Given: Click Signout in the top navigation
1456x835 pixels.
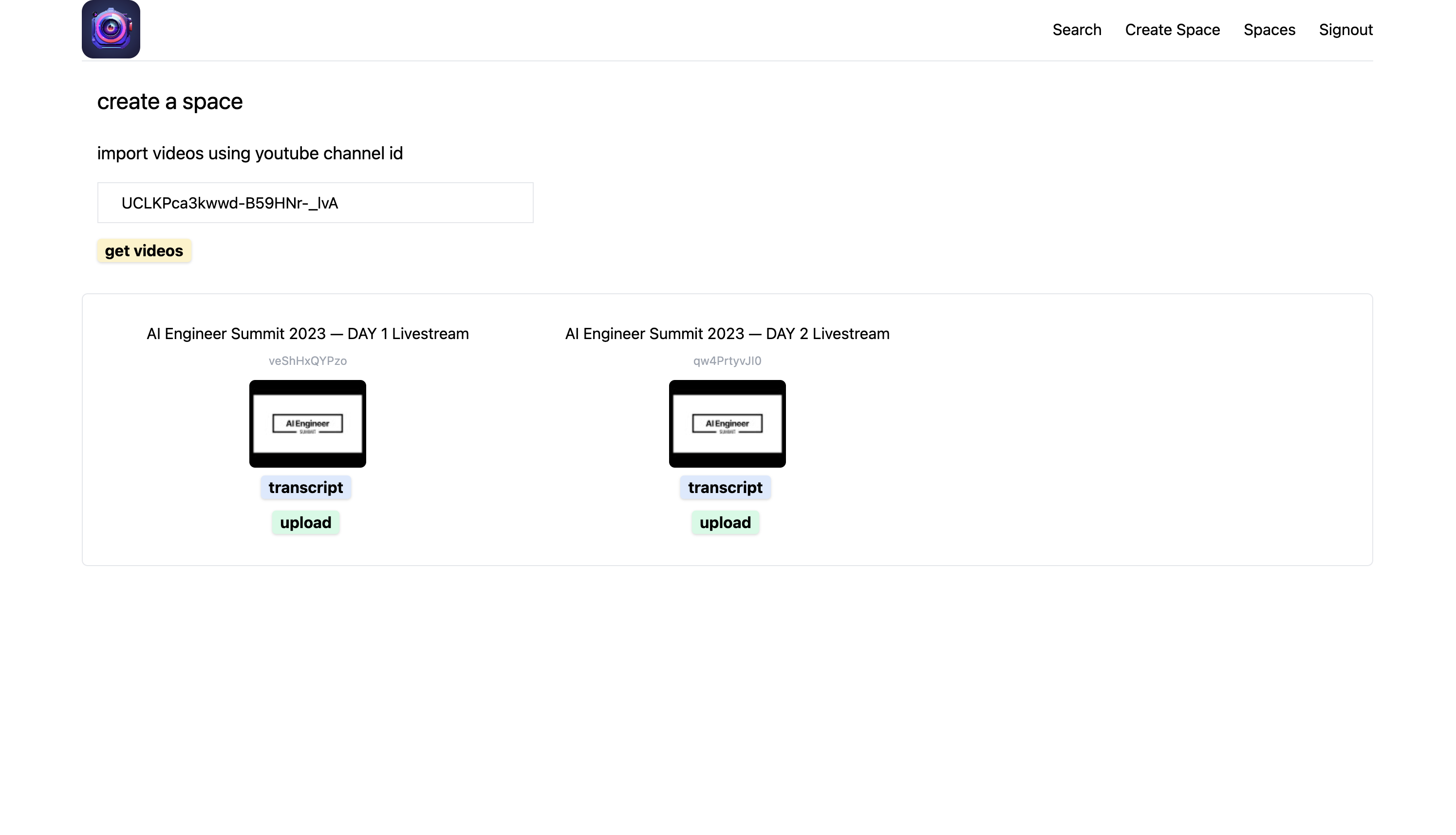Looking at the screenshot, I should [1345, 30].
